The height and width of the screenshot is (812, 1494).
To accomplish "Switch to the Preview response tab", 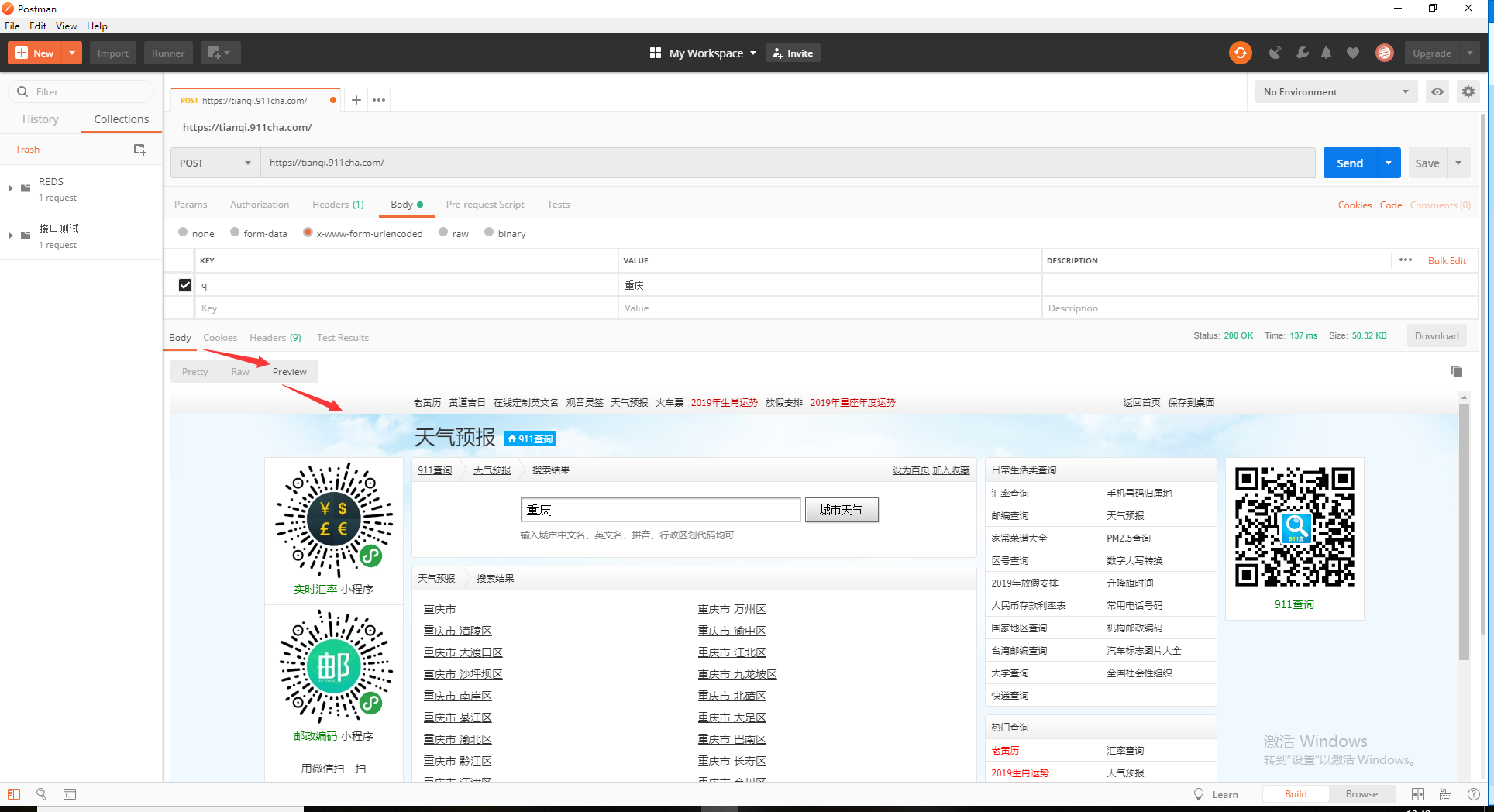I will tap(289, 371).
